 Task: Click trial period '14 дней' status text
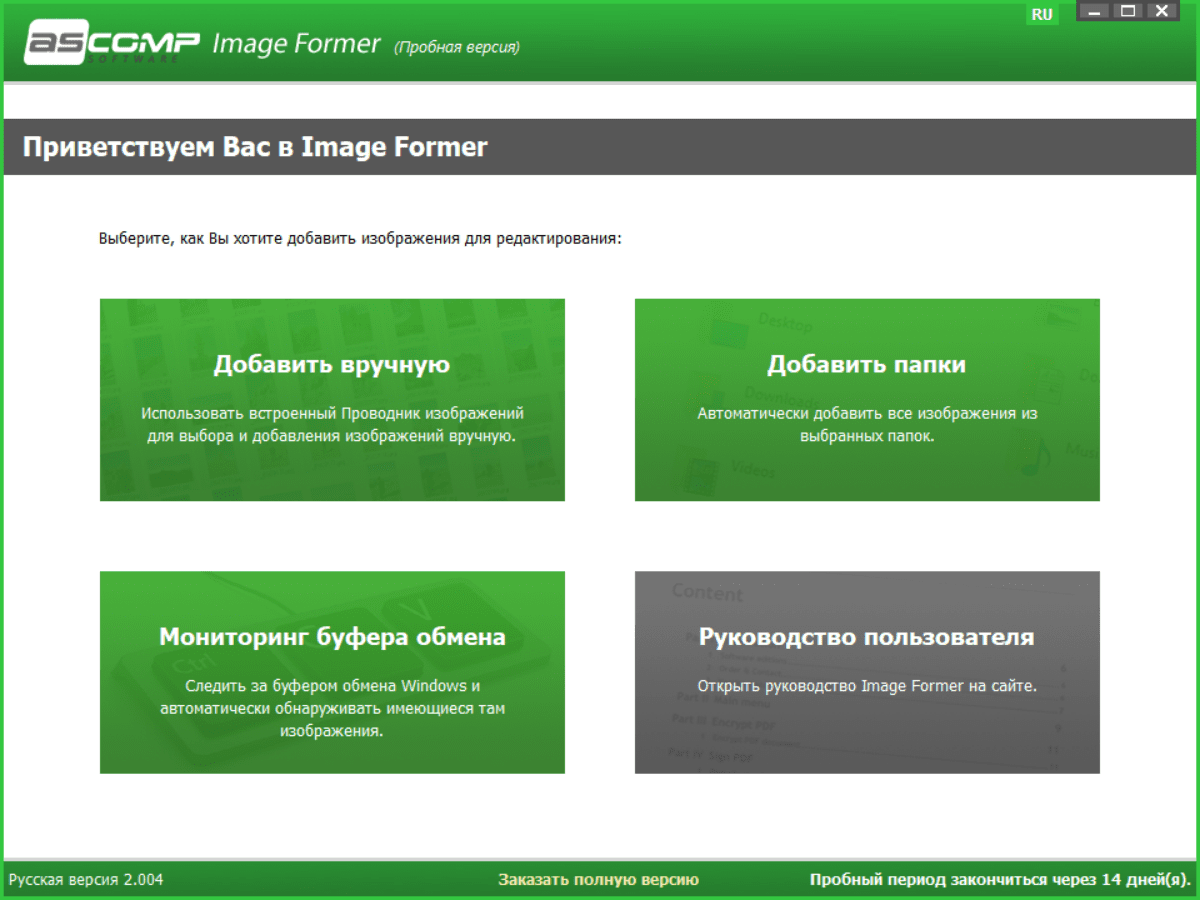click(1000, 880)
